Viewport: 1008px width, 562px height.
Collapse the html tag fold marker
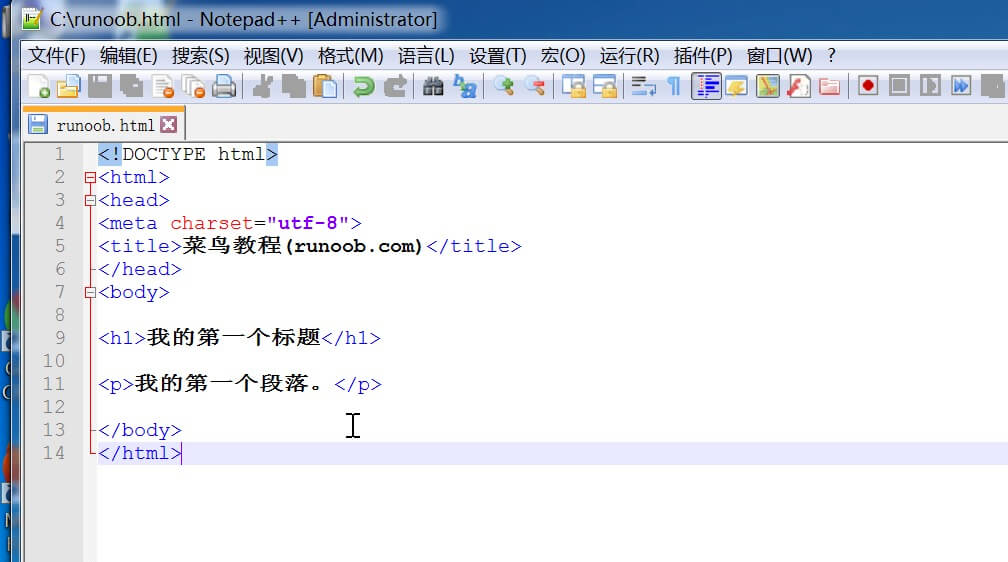(x=91, y=178)
